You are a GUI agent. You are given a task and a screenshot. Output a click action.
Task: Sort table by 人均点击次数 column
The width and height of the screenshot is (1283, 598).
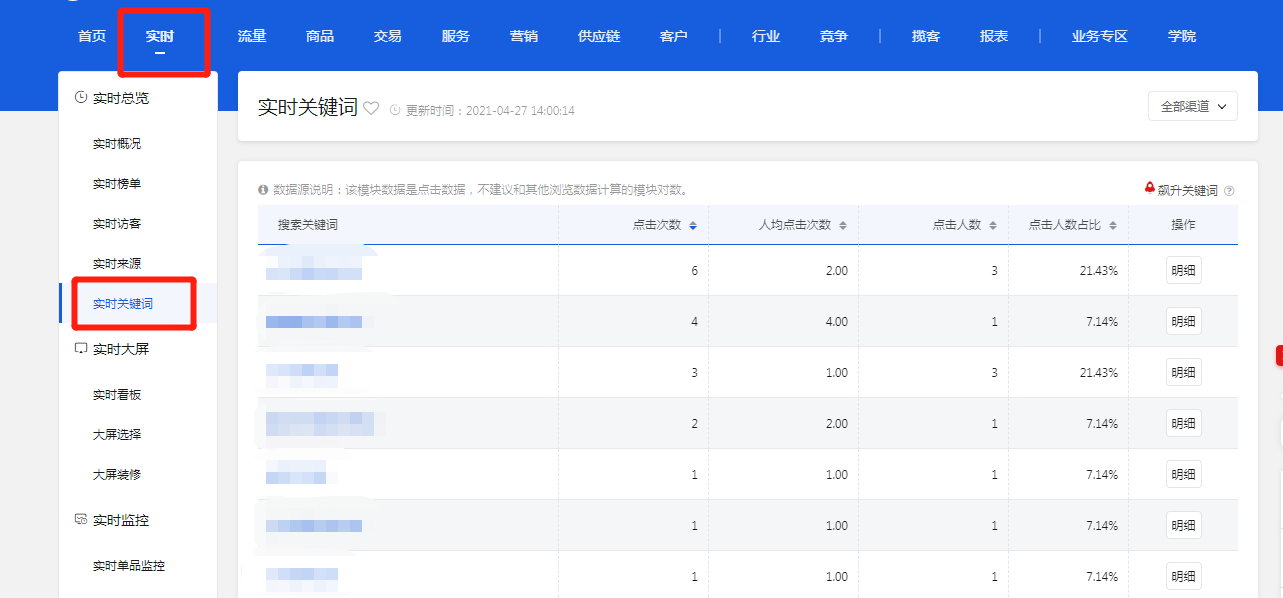click(x=843, y=226)
